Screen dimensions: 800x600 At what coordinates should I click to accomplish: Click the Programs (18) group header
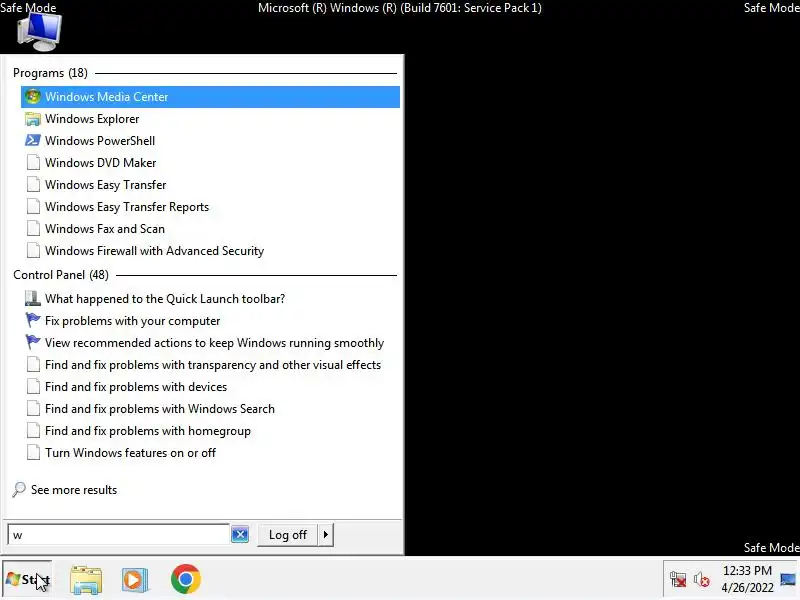pyautogui.click(x=51, y=73)
